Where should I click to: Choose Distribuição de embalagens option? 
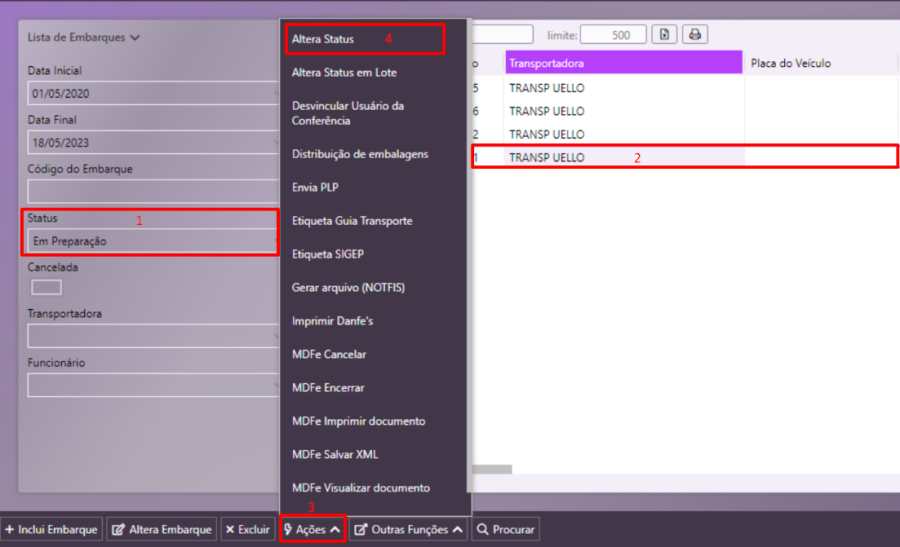coord(360,154)
